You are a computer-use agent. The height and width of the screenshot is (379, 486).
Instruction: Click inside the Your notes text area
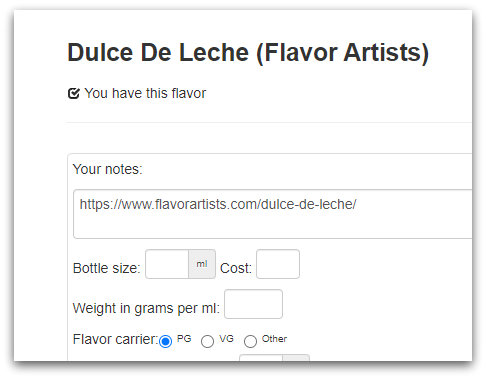pyautogui.click(x=272, y=214)
